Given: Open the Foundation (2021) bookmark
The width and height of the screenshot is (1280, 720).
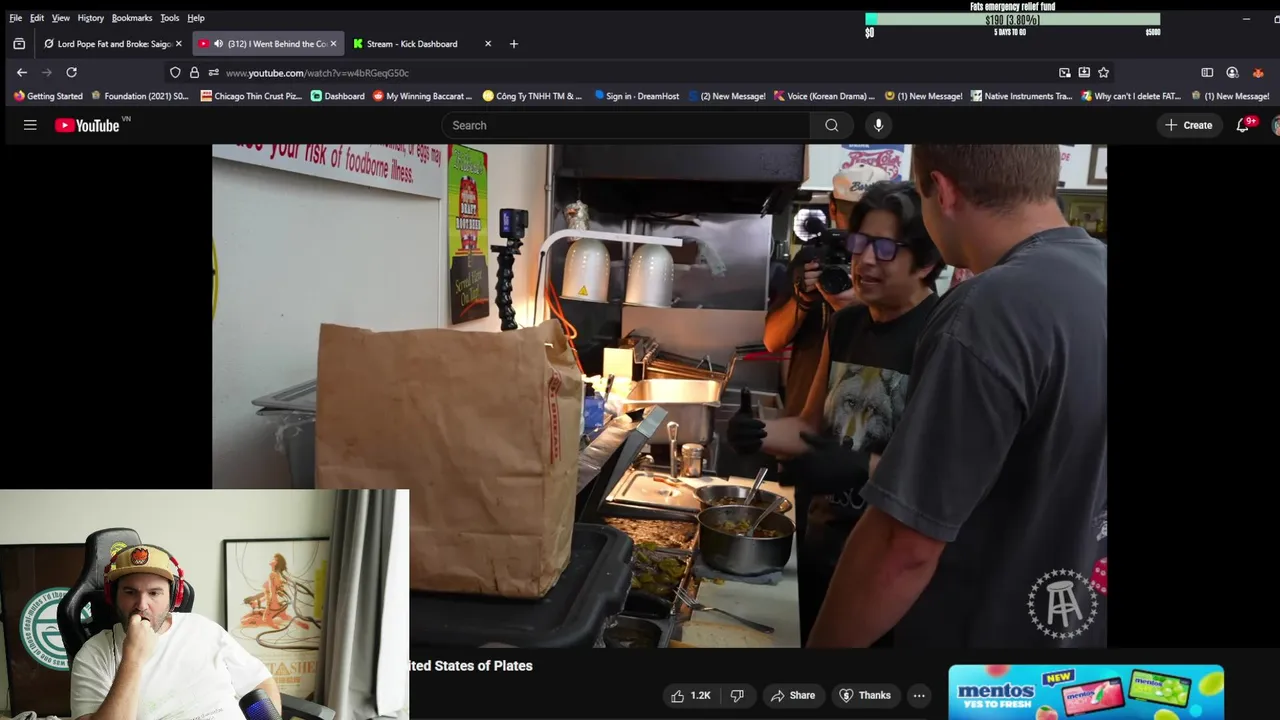Looking at the screenshot, I should coord(139,96).
